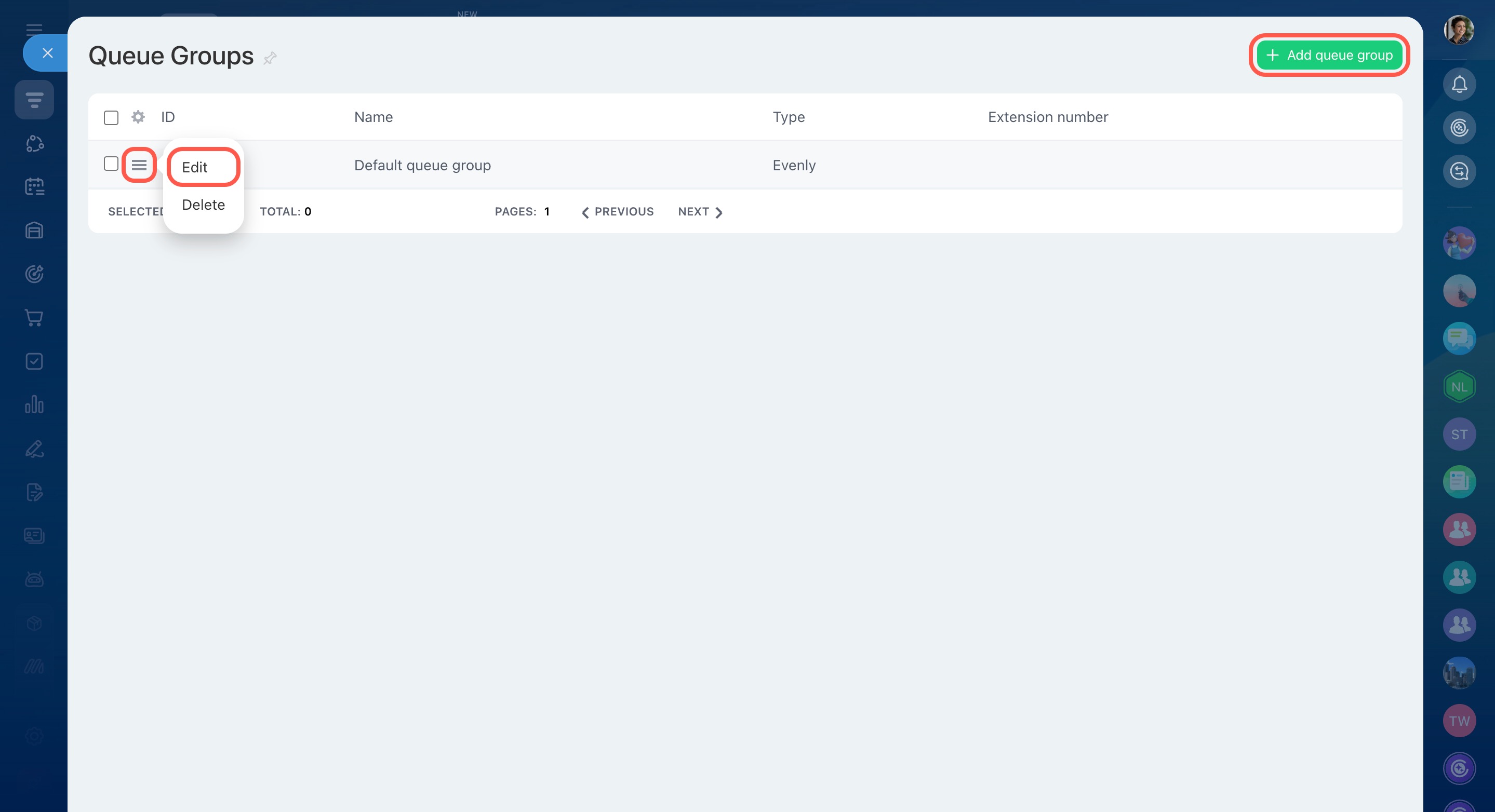Close the Queue Groups slider panel
Image resolution: width=1495 pixels, height=812 pixels.
tap(48, 53)
